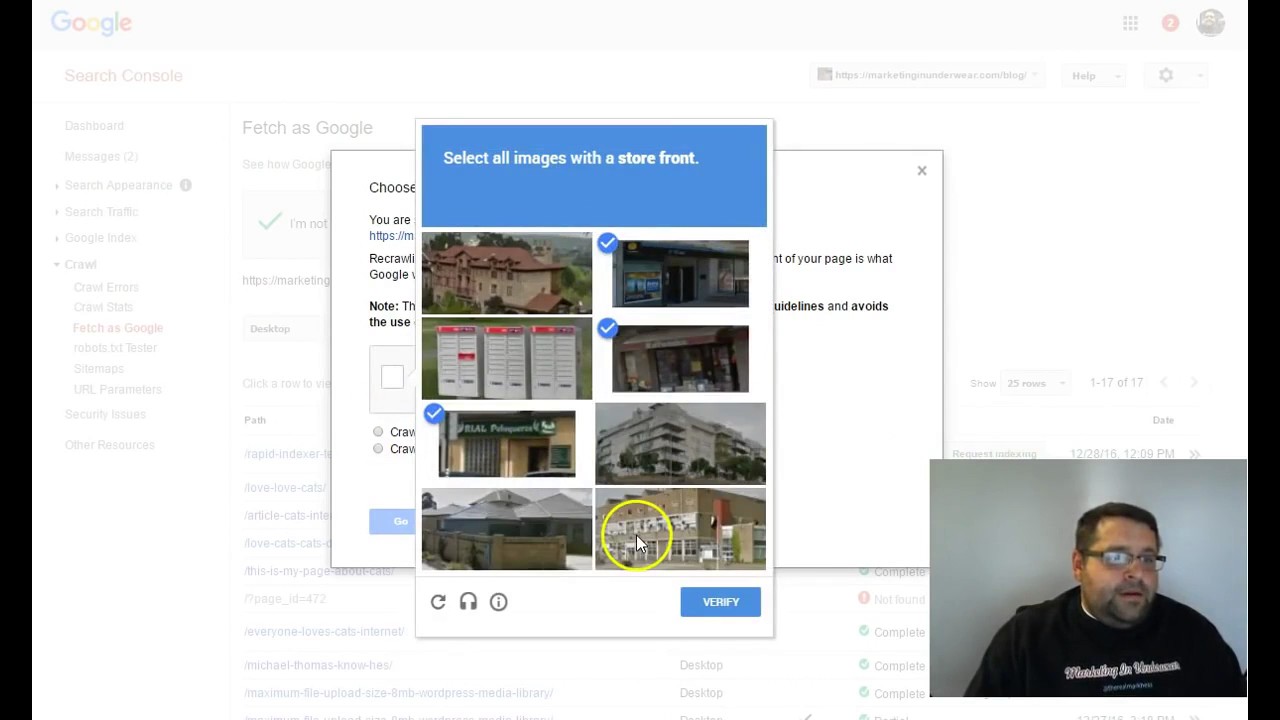Open Dashboard in sidebar
Viewport: 1280px width, 720px height.
(x=94, y=126)
